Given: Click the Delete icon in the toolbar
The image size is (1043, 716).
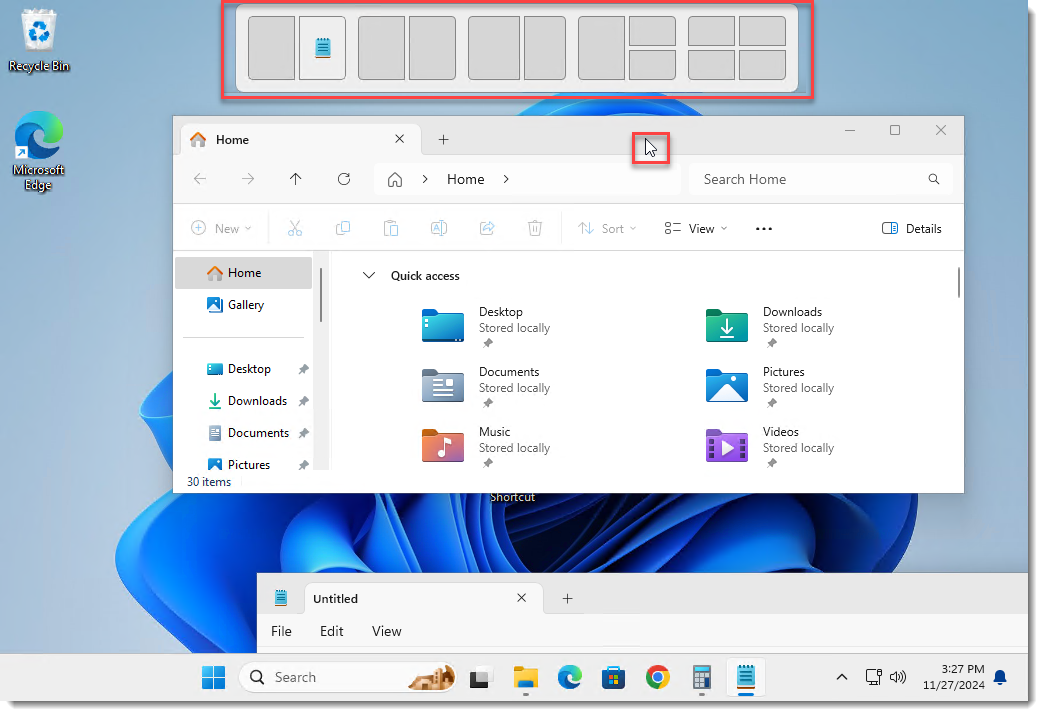Looking at the screenshot, I should tap(535, 228).
